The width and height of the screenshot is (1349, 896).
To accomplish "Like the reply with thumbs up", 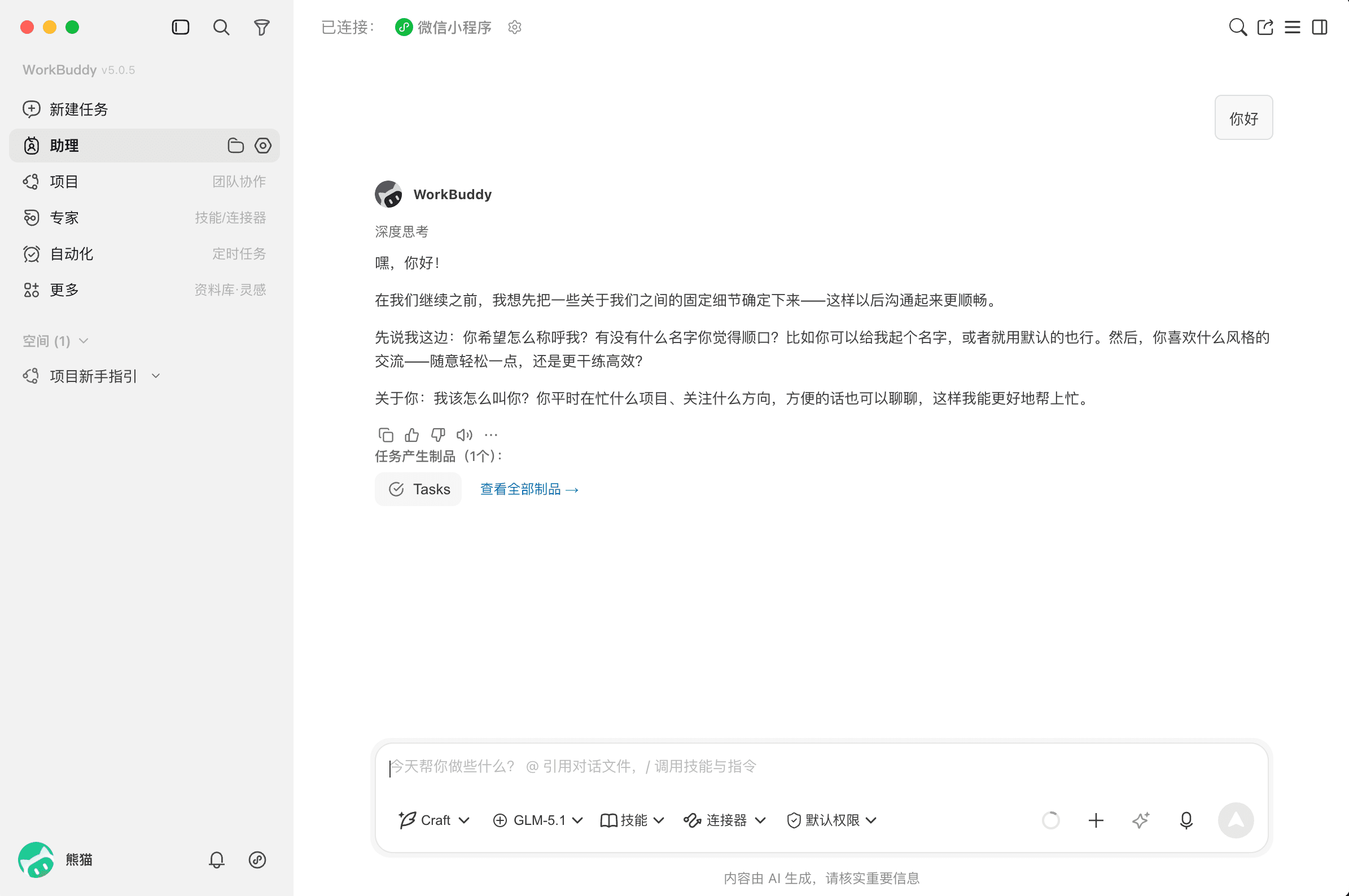I will tap(411, 435).
